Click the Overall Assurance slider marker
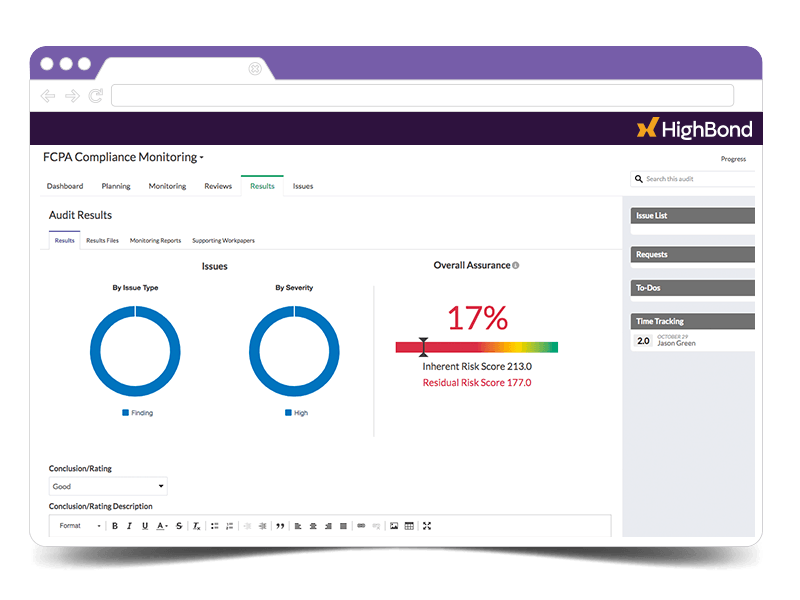Viewport: 800px width, 600px height. 423,347
